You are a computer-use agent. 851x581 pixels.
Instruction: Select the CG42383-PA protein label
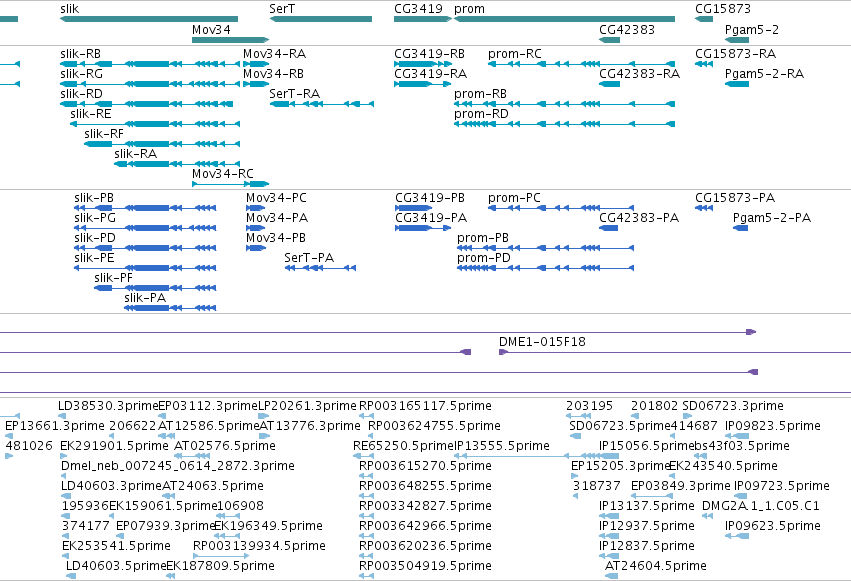tap(639, 218)
